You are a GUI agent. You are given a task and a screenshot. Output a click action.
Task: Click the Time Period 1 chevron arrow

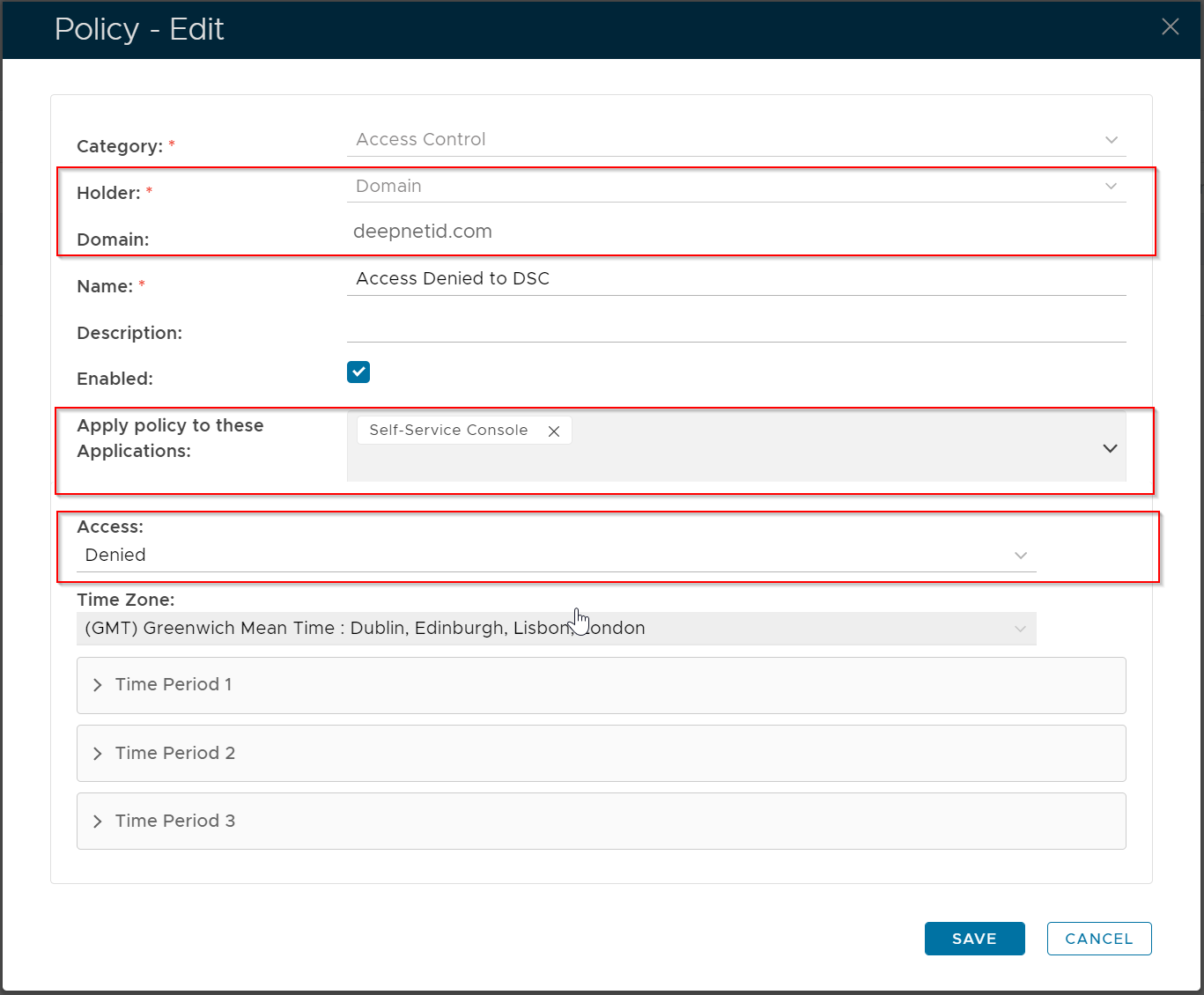(98, 685)
